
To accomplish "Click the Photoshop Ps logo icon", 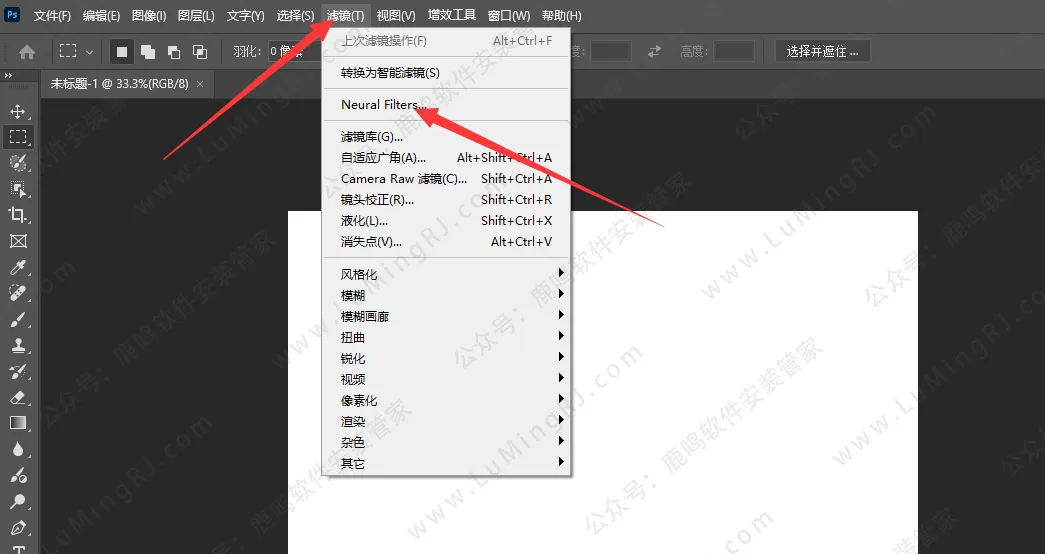I will (x=12, y=14).
